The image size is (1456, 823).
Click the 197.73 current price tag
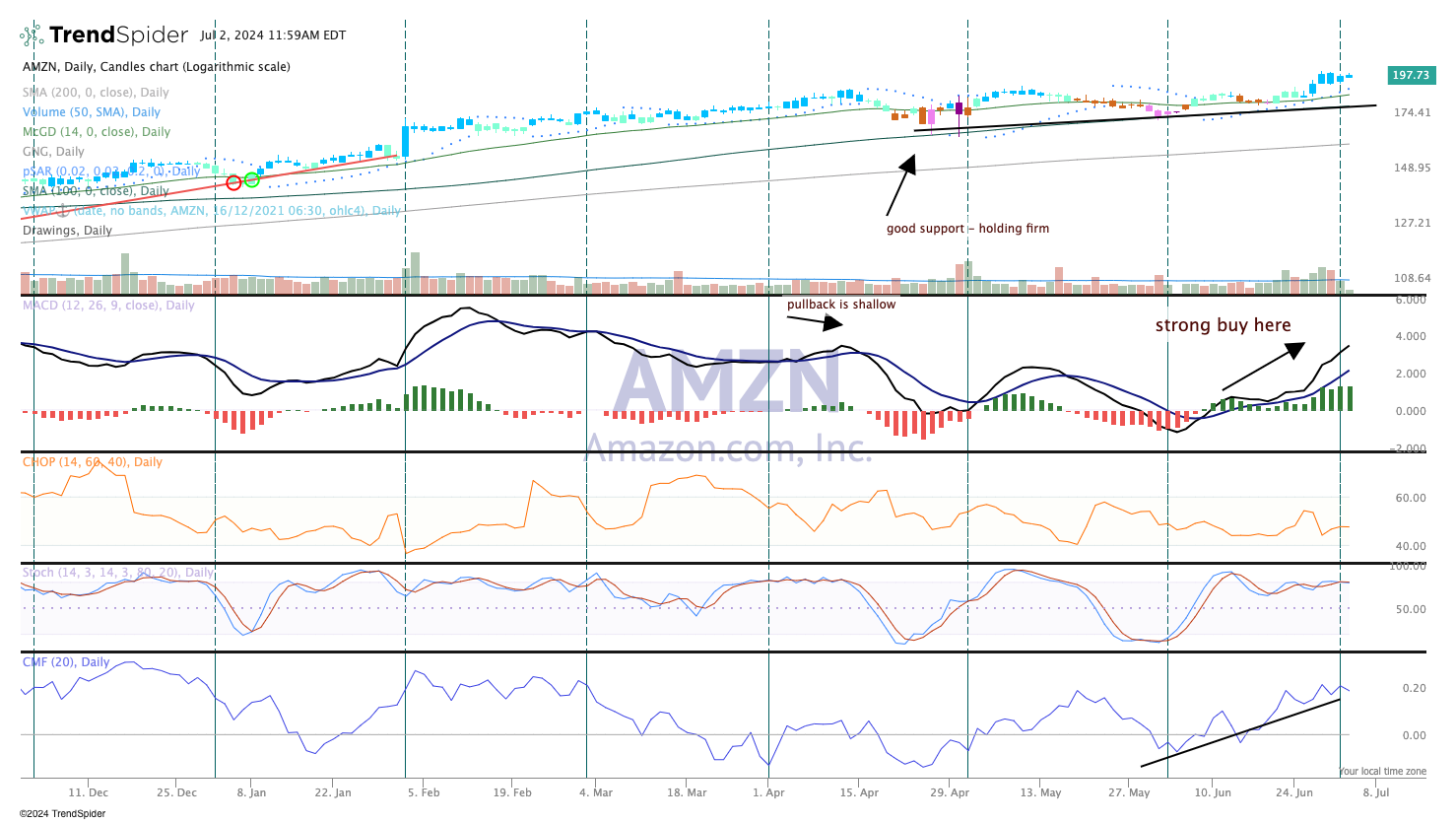click(x=1411, y=75)
